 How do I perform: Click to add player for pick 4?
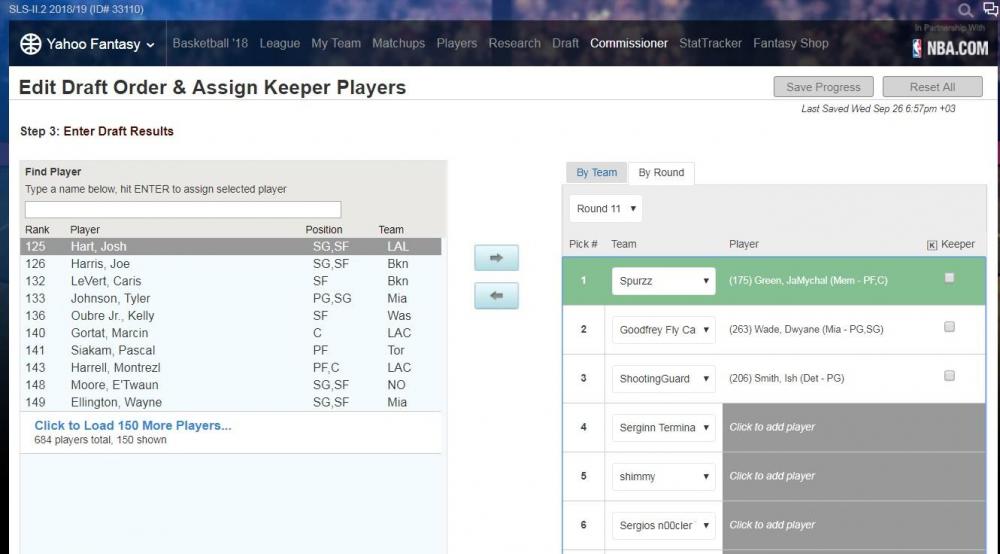(x=853, y=427)
